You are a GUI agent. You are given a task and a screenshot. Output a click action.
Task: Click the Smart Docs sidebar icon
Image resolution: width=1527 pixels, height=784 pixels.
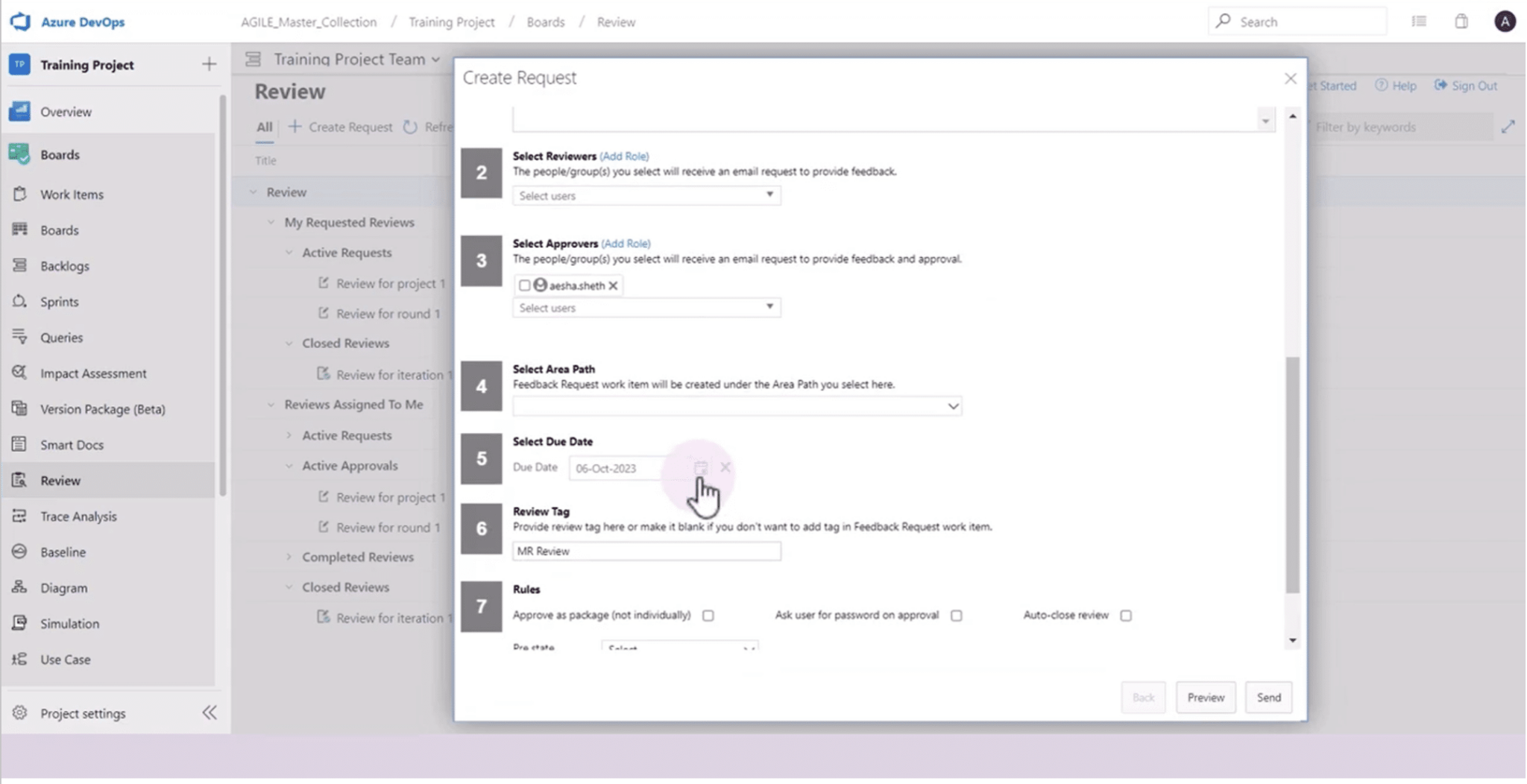[19, 444]
